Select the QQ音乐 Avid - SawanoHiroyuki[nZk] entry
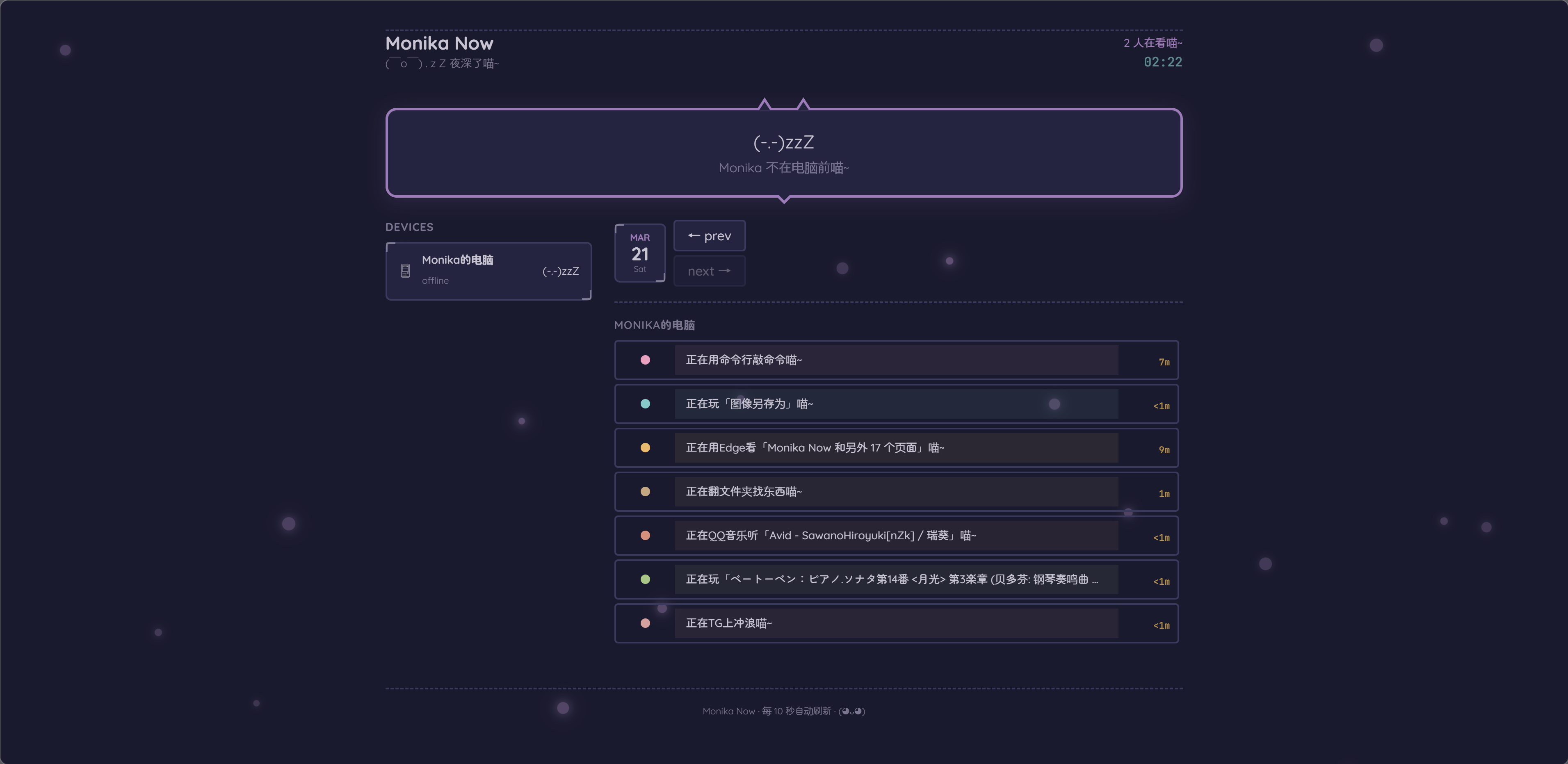 pyautogui.click(x=897, y=535)
